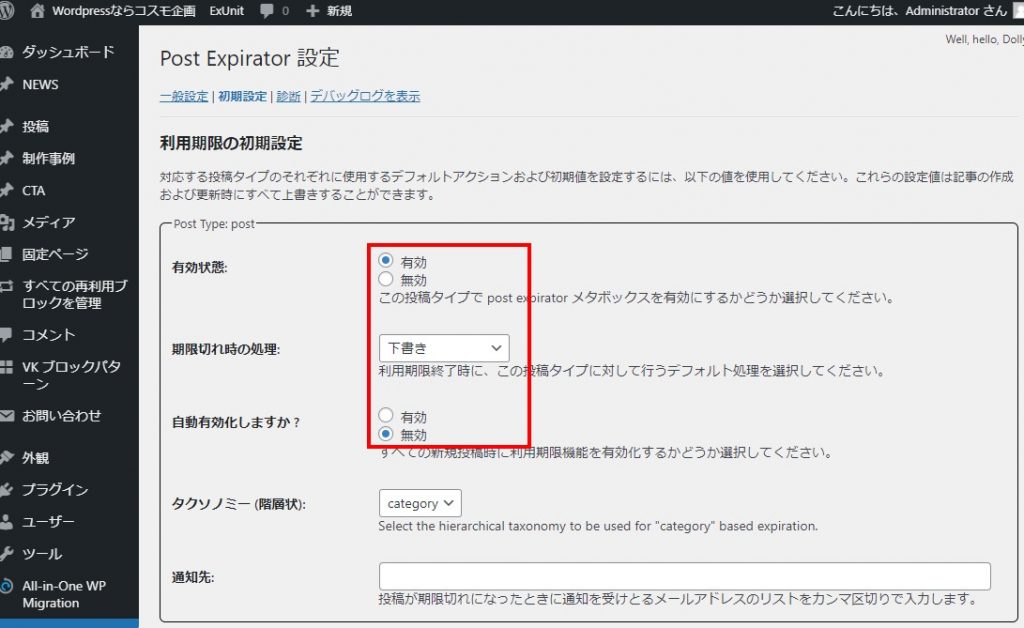Click the ExUnit link in admin bar

coord(226,11)
